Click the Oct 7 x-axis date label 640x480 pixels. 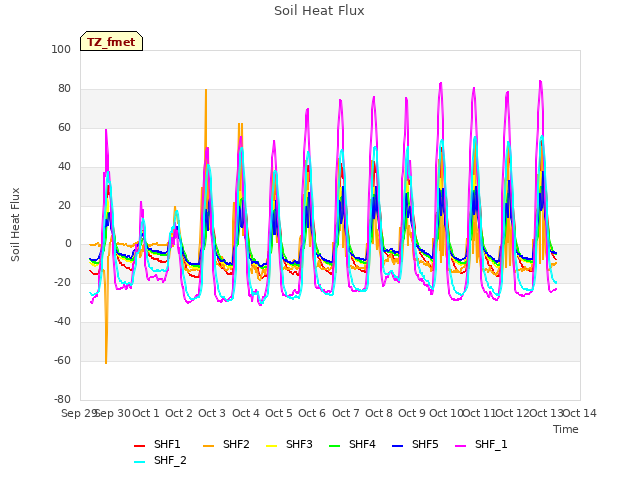(x=346, y=413)
